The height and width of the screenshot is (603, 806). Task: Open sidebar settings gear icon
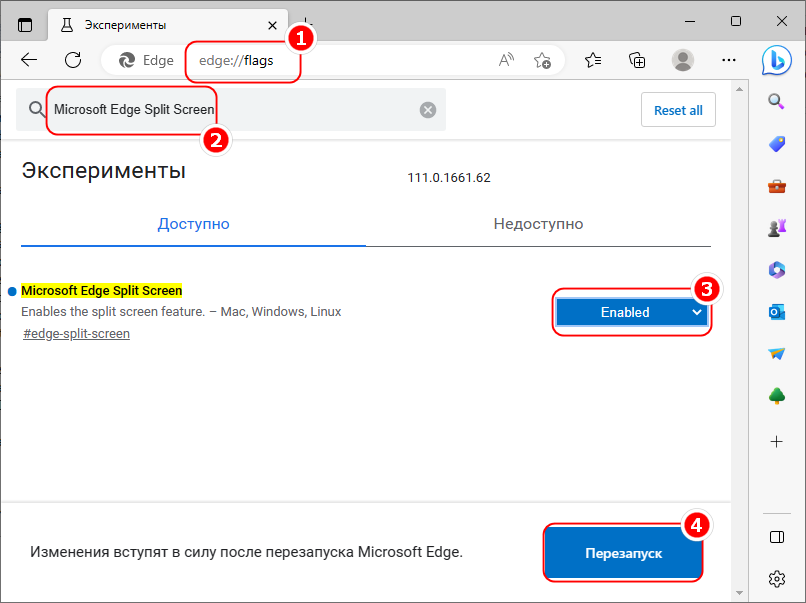pyautogui.click(x=777, y=579)
